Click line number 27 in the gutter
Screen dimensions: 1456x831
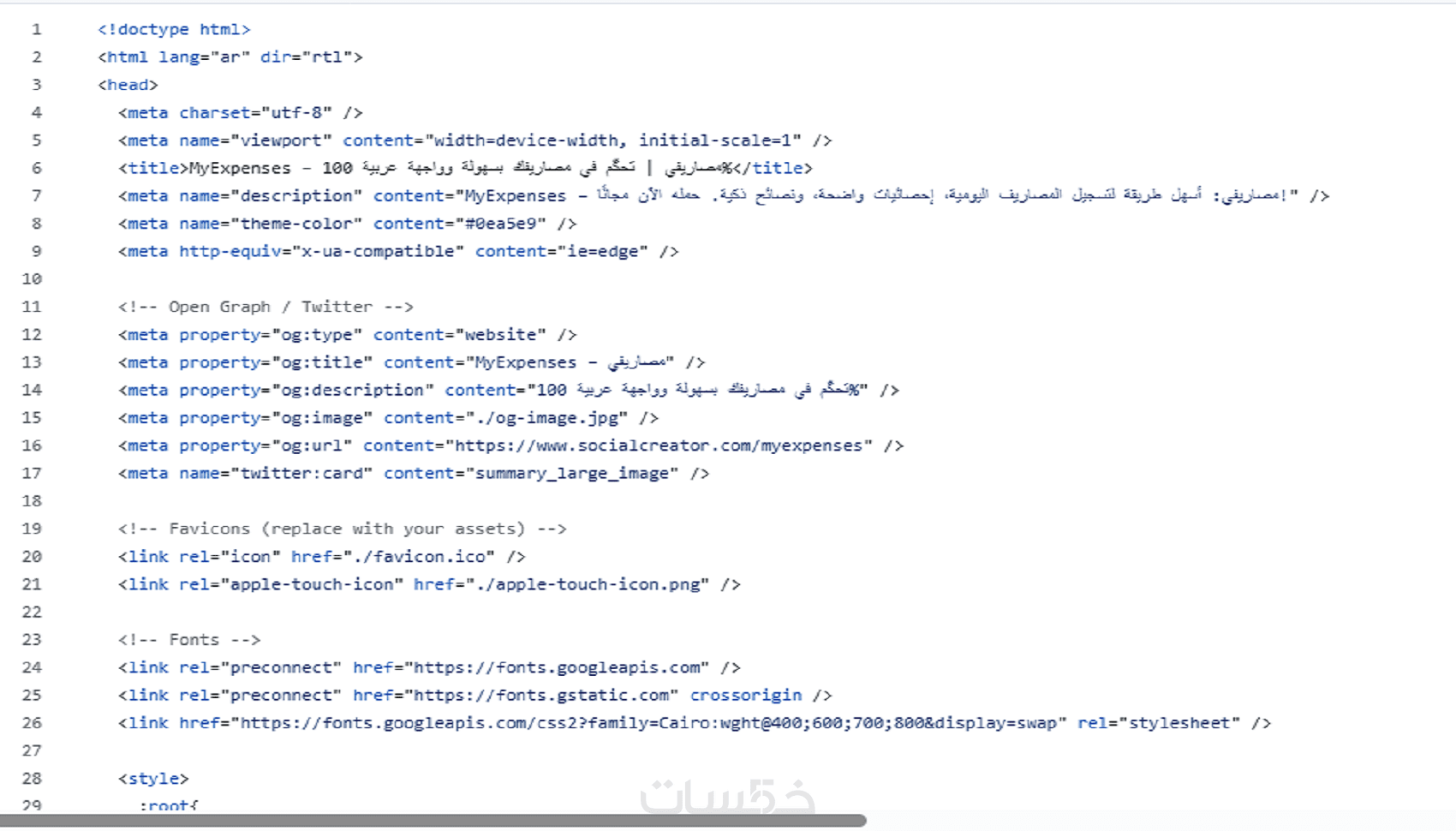point(32,750)
